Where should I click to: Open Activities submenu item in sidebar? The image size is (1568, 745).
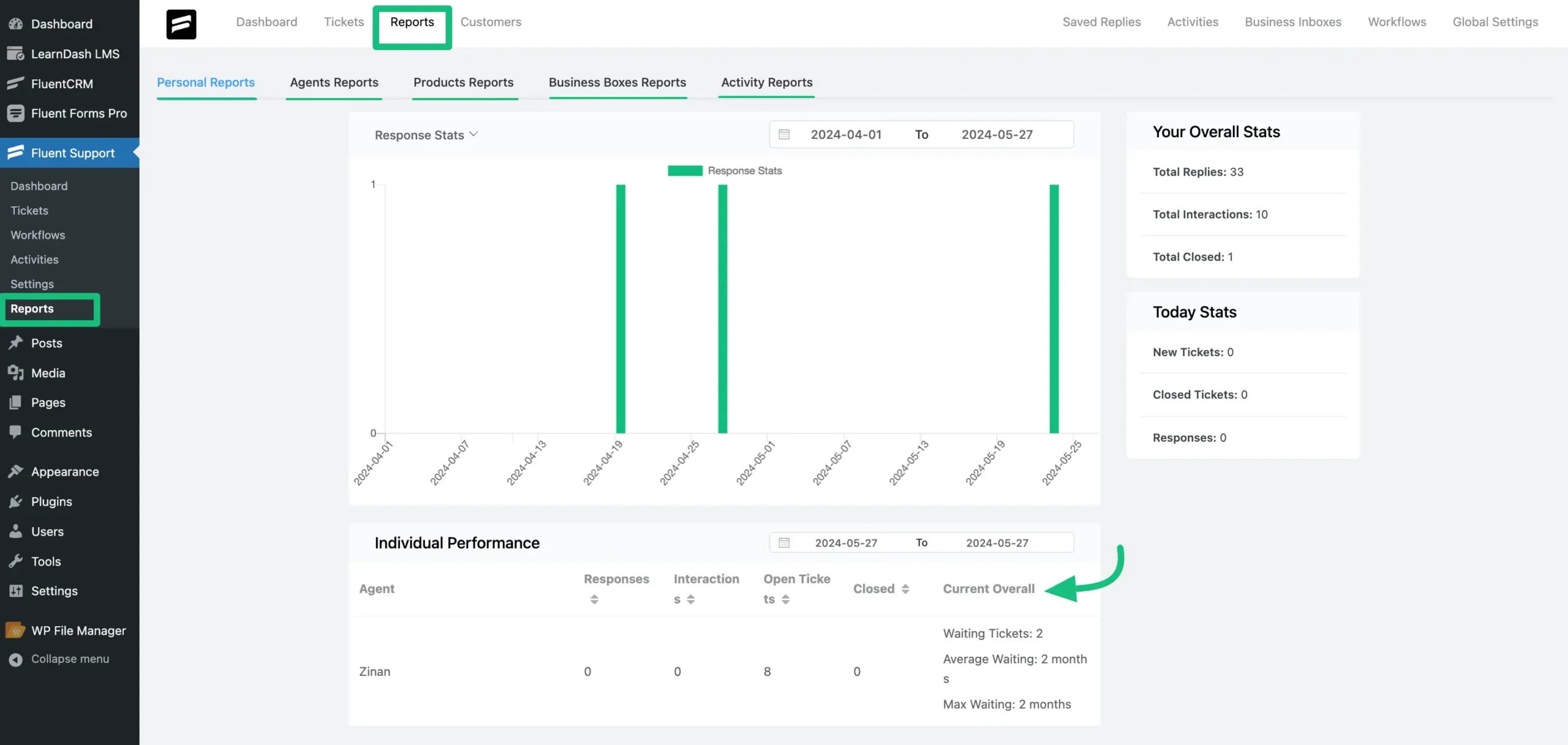35,260
